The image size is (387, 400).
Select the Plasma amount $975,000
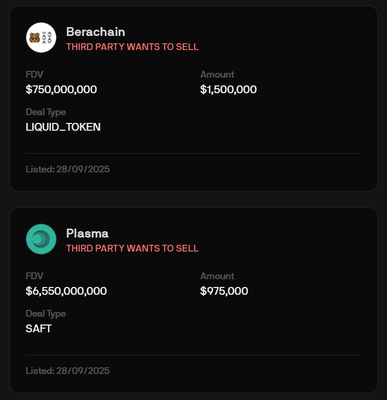coord(224,291)
